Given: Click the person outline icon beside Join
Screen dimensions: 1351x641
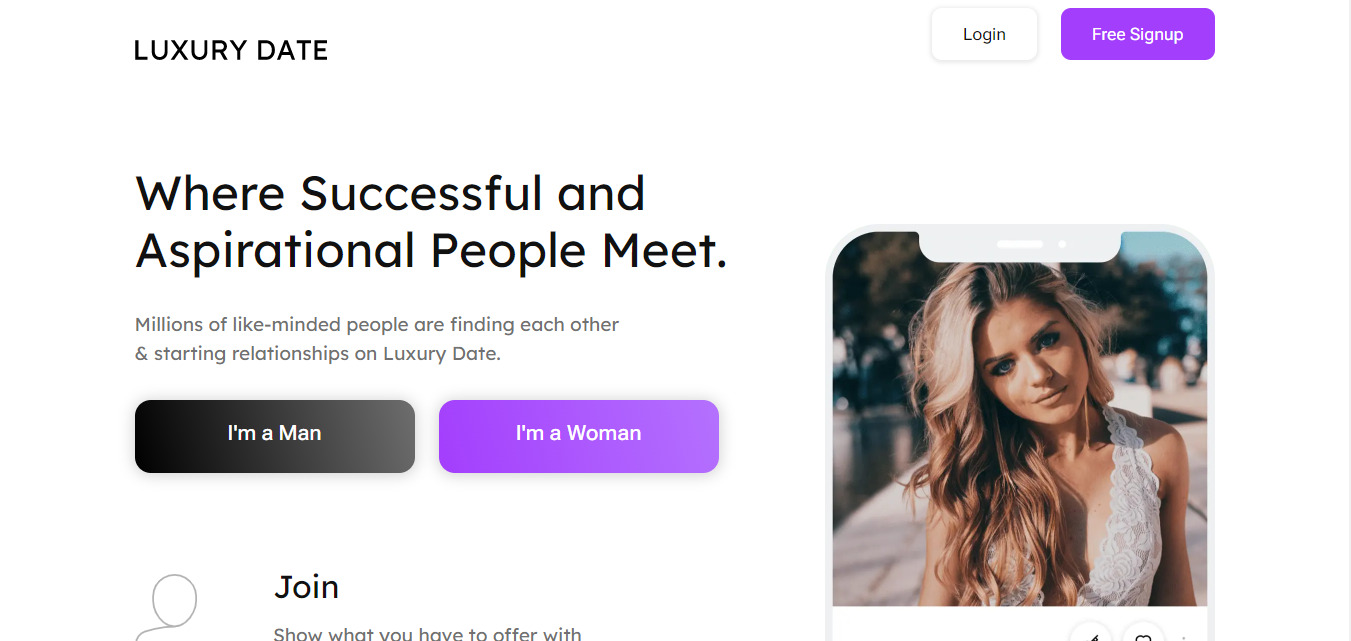Looking at the screenshot, I should [x=166, y=607].
